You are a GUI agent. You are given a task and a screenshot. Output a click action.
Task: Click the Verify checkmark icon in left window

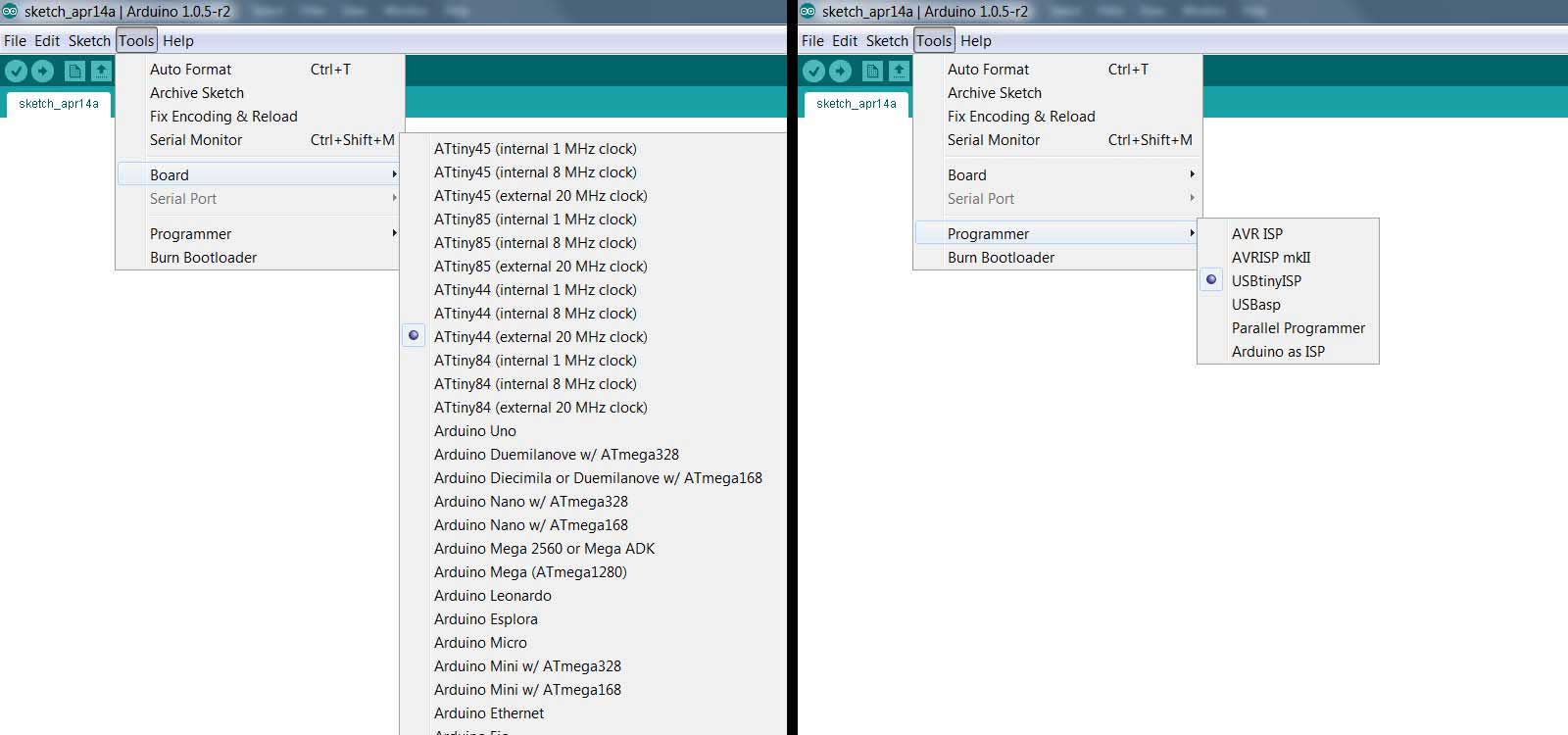(x=16, y=71)
